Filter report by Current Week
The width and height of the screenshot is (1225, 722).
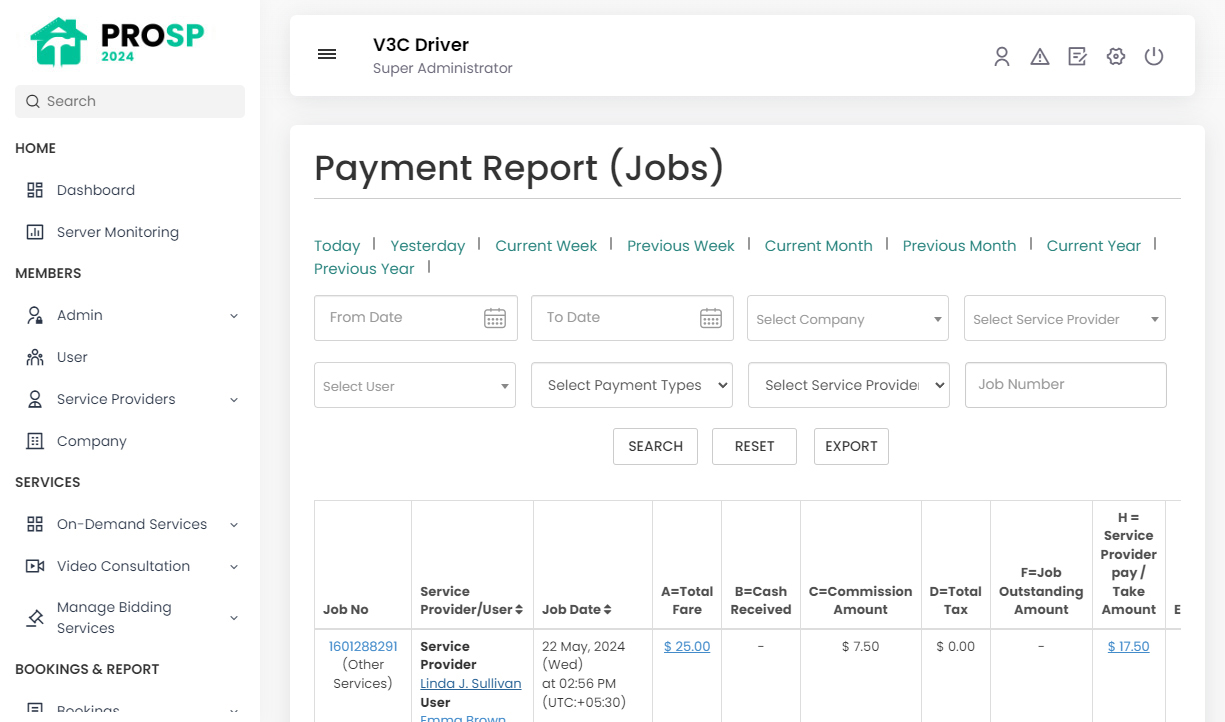(546, 246)
